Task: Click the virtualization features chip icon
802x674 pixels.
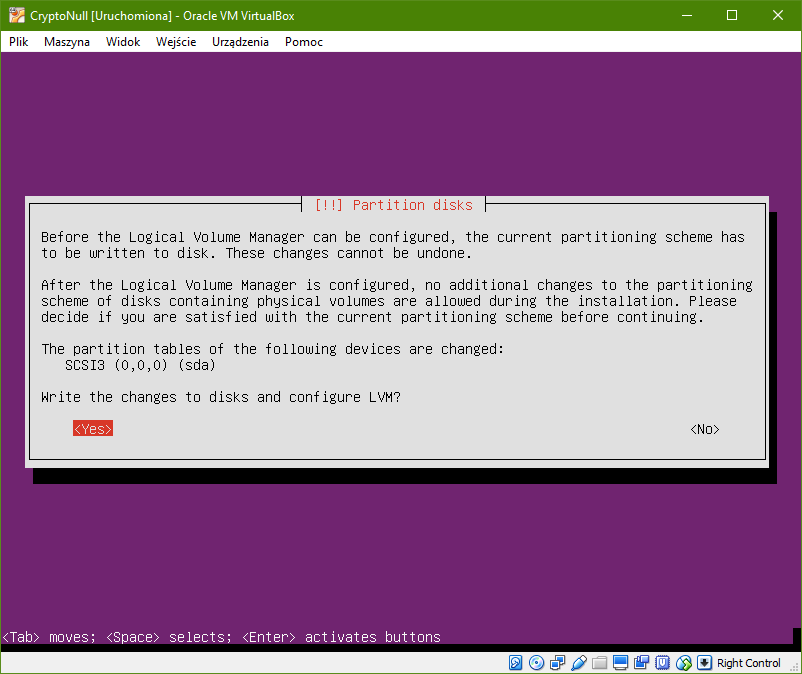Action: coord(662,663)
